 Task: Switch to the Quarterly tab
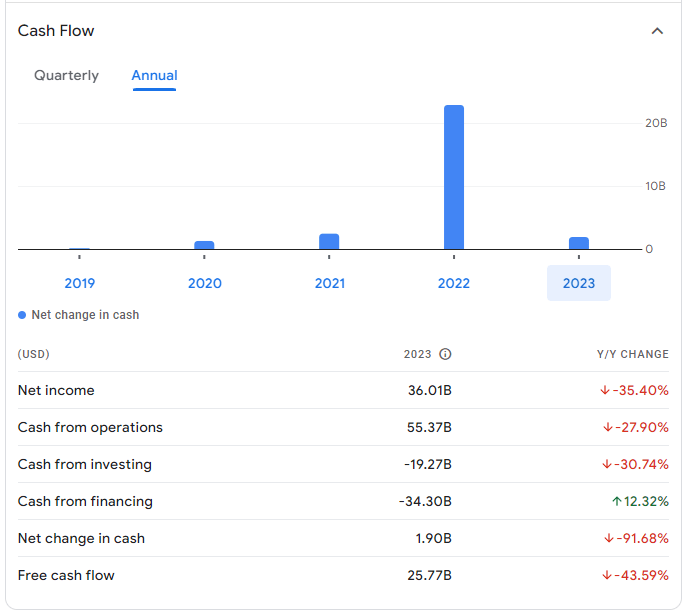tap(67, 75)
